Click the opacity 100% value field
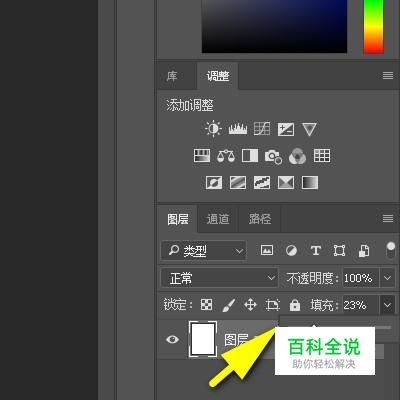Screen dimensions: 400x400 (x=361, y=278)
